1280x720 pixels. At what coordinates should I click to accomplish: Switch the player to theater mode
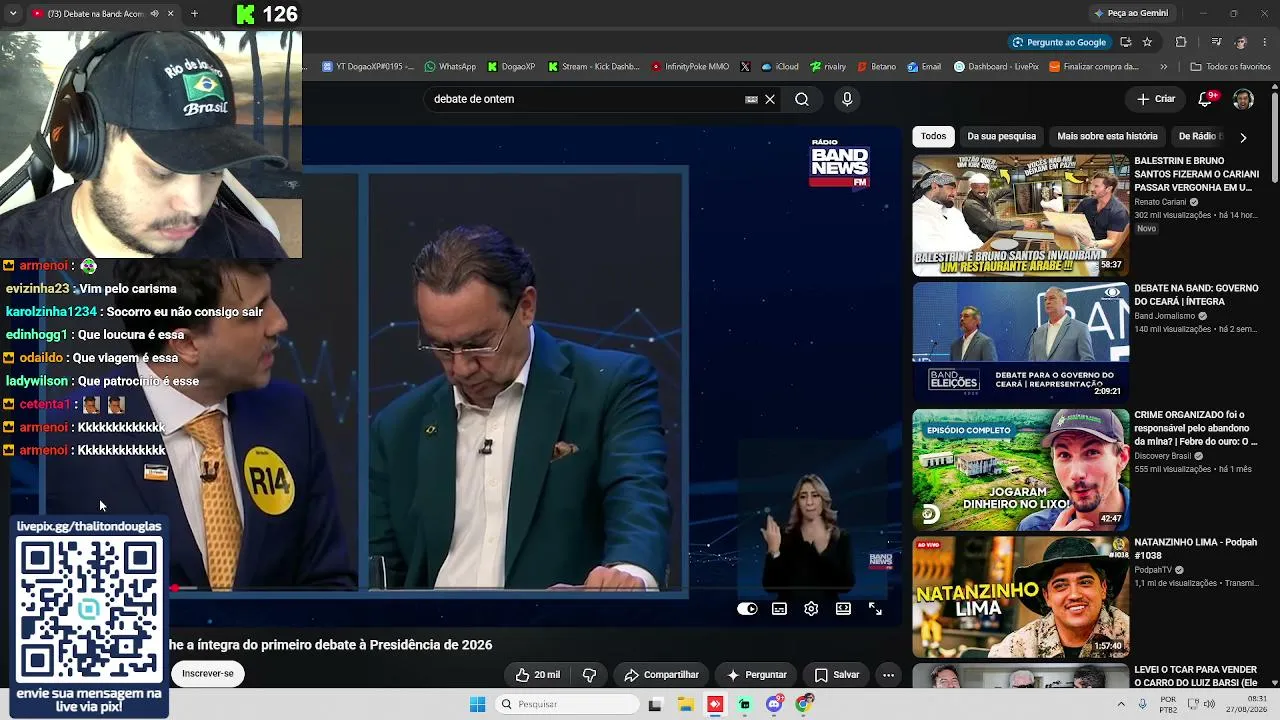843,608
